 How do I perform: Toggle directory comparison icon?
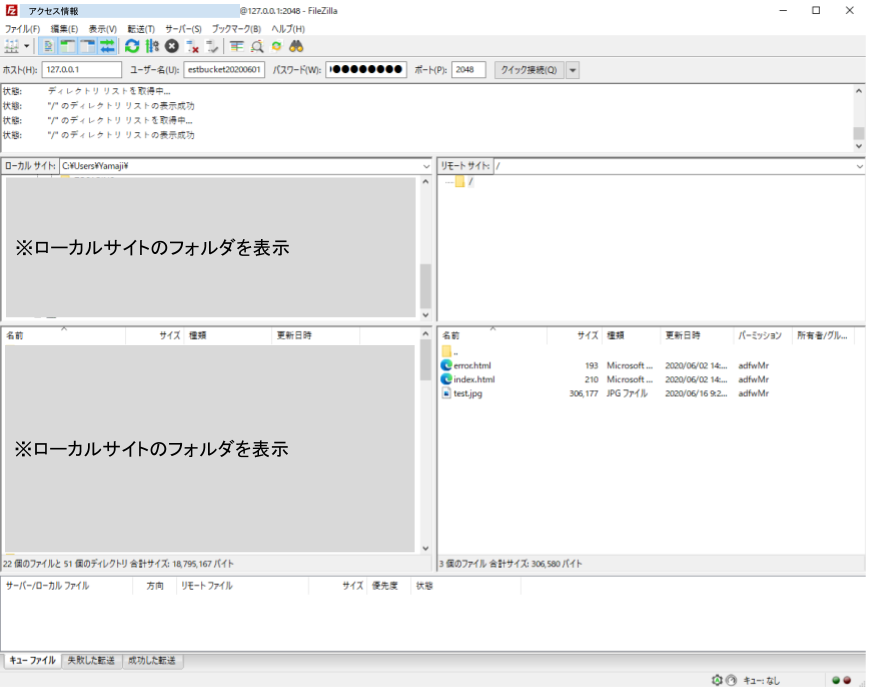(257, 46)
